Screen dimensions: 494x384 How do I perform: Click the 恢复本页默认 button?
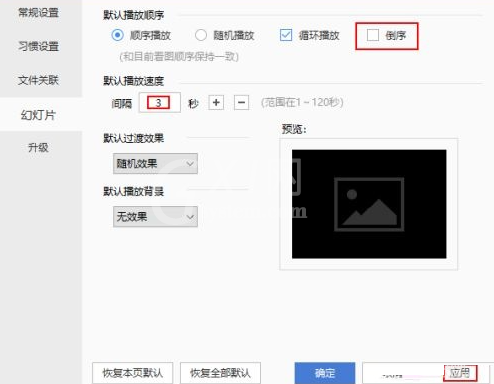[133, 373]
